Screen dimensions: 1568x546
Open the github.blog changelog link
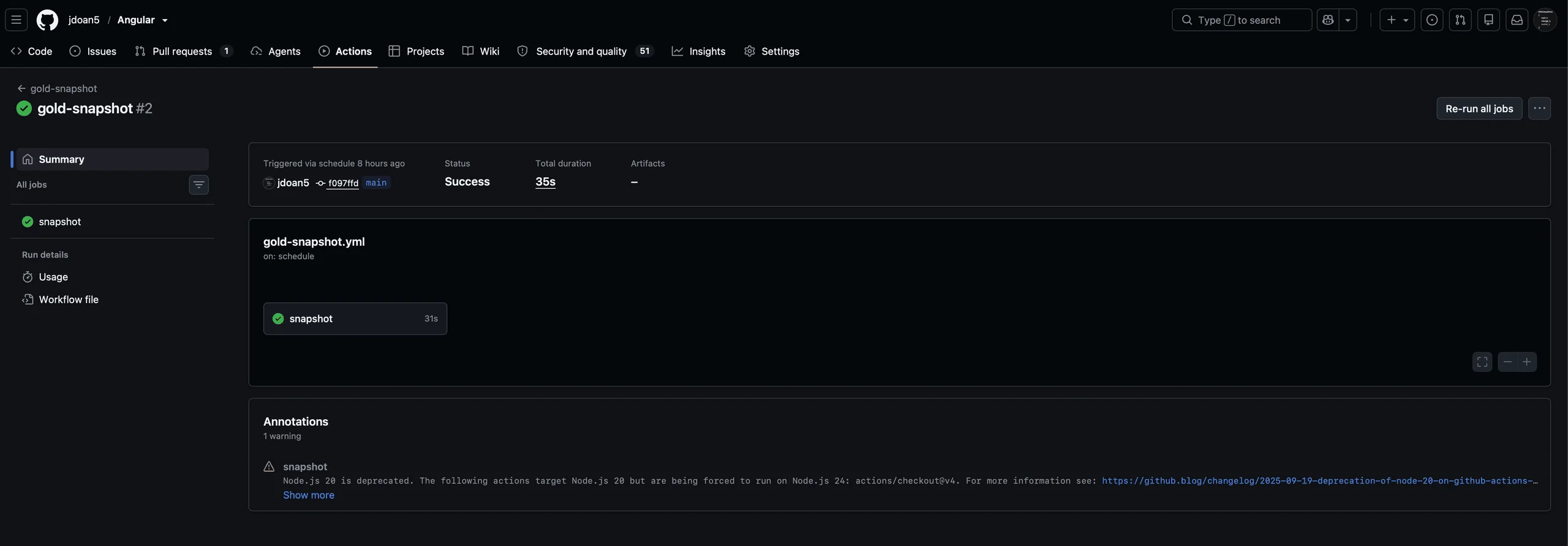click(1319, 480)
